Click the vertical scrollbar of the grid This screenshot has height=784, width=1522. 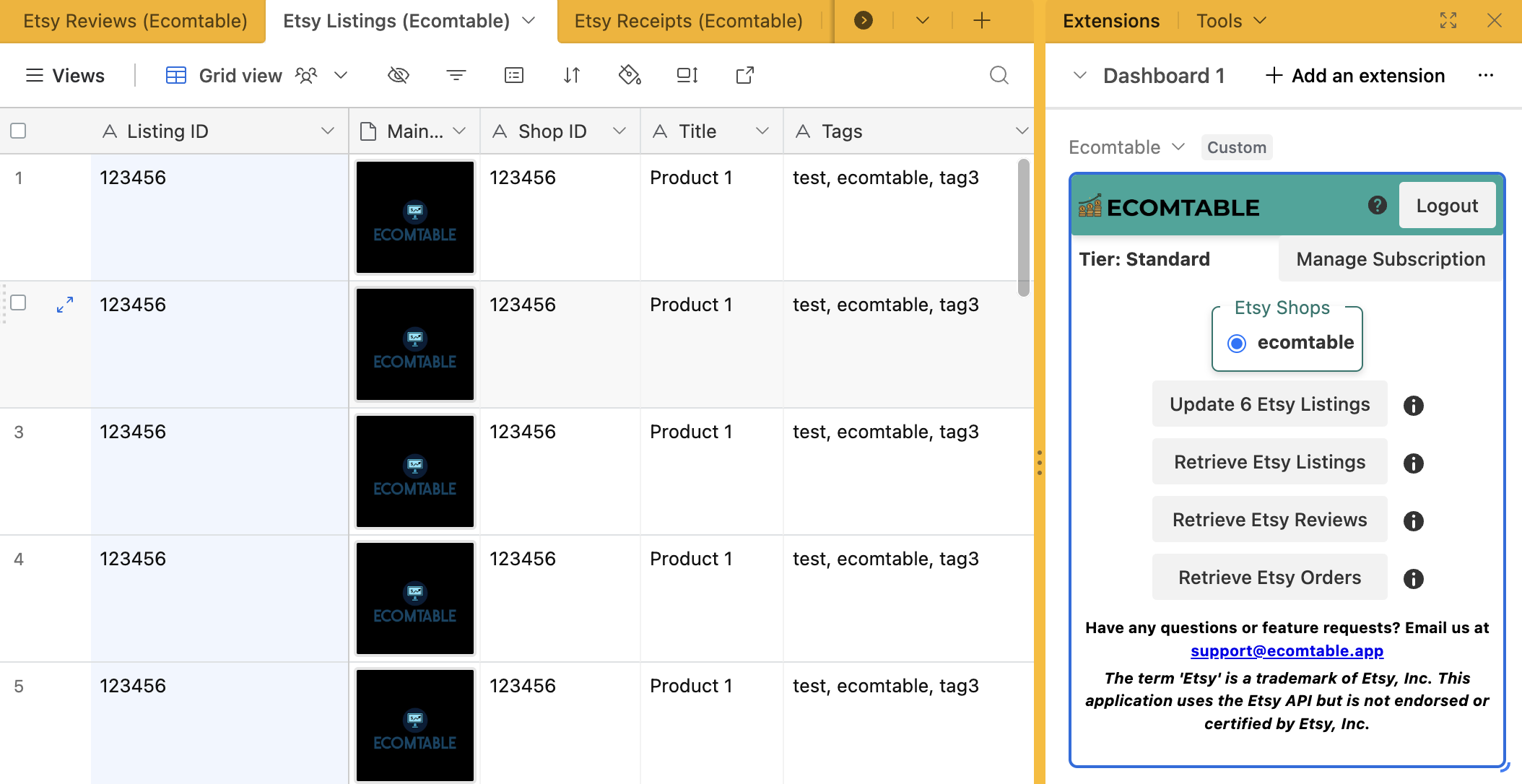coord(1023,227)
